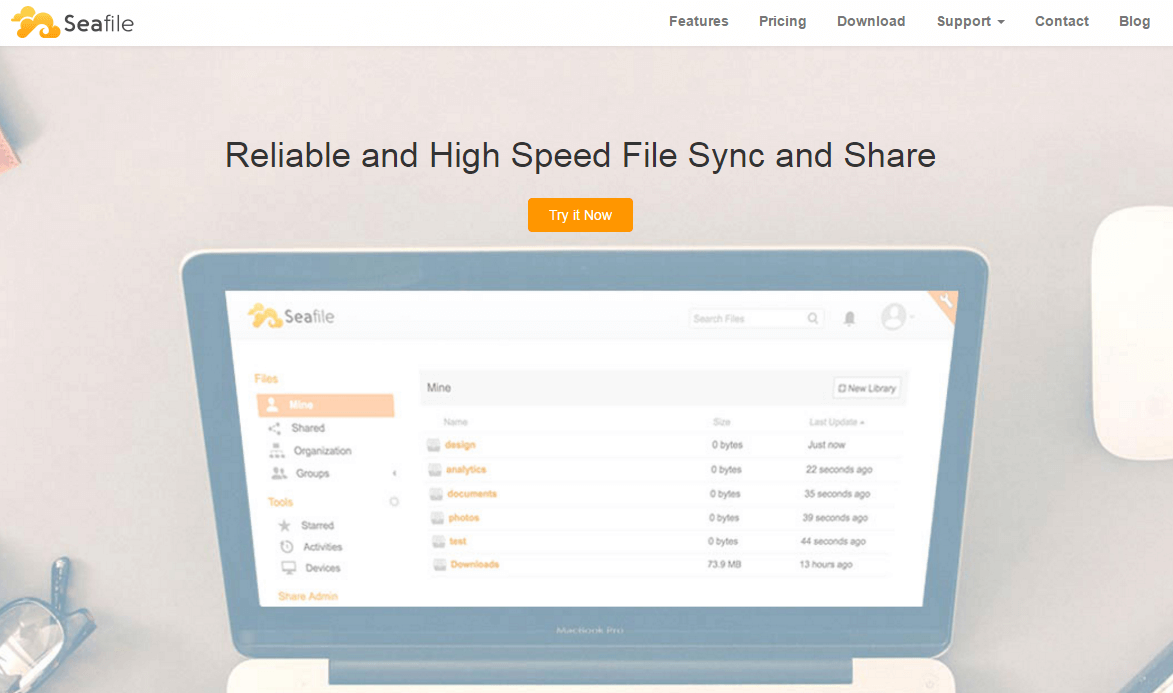This screenshot has height=693, width=1173.
Task: Sort the list by the Name column
Action: tap(455, 422)
